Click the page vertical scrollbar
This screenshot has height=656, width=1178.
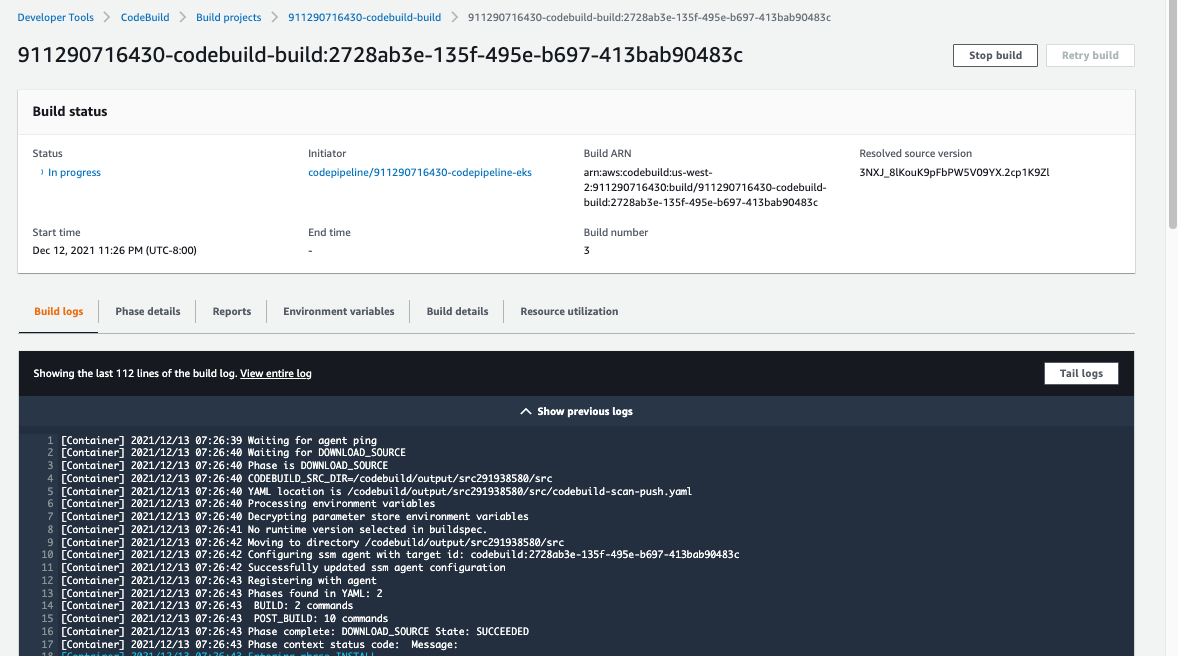pyautogui.click(x=1173, y=113)
